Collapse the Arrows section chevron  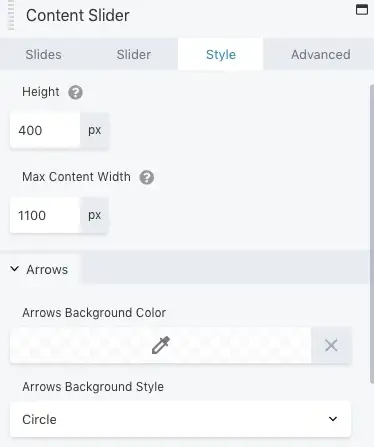click(x=14, y=269)
